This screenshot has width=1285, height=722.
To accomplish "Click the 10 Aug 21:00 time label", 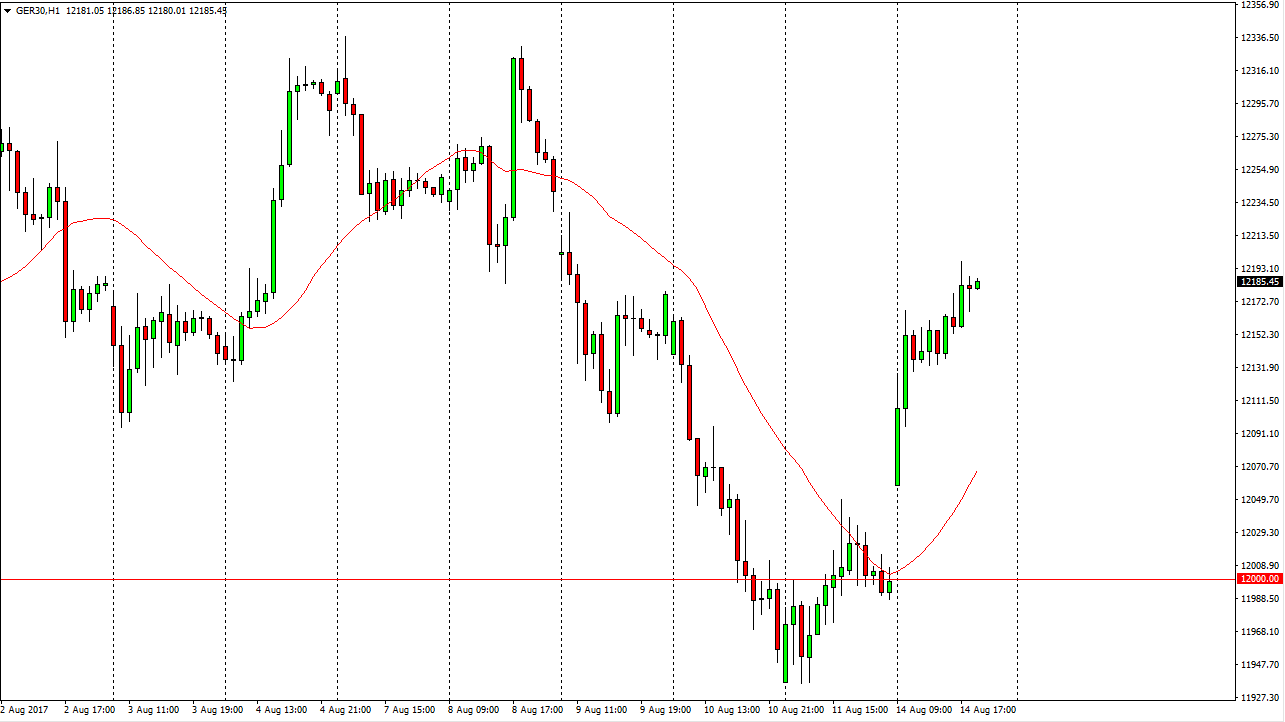I will [x=794, y=710].
